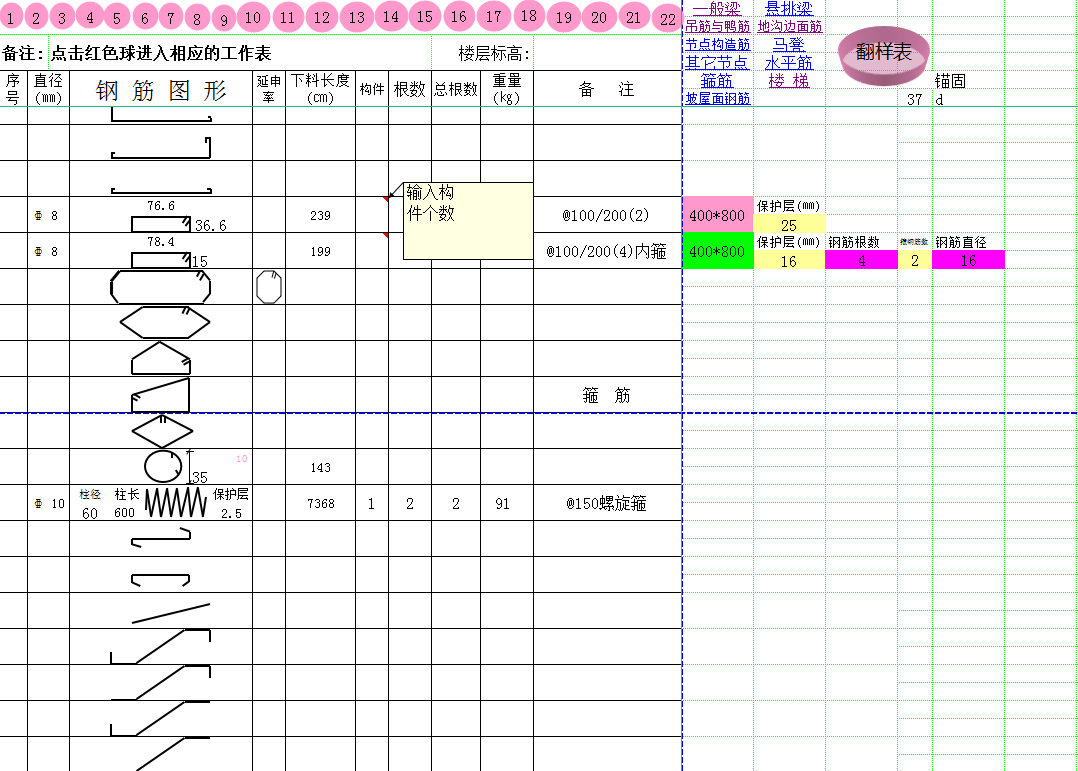Click pink ball number 8

click(197, 17)
